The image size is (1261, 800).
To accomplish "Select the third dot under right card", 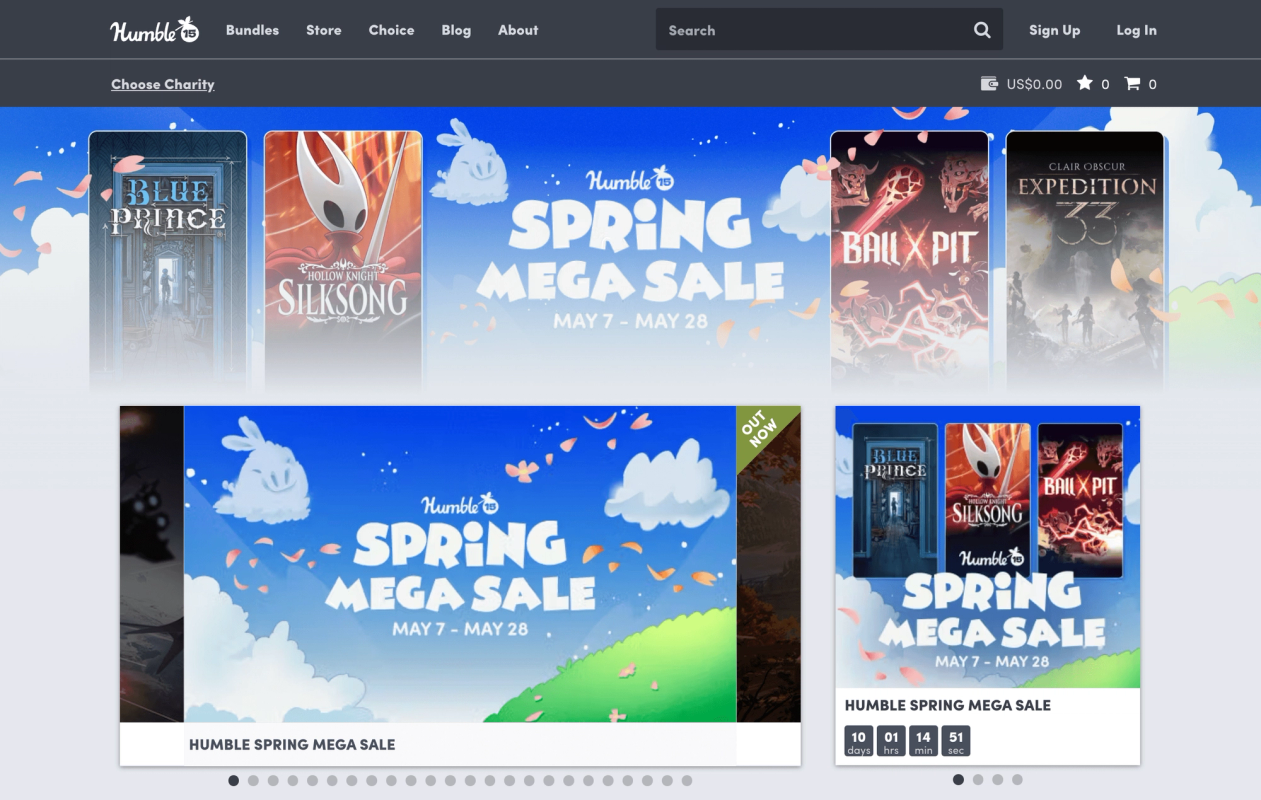I will [998, 779].
